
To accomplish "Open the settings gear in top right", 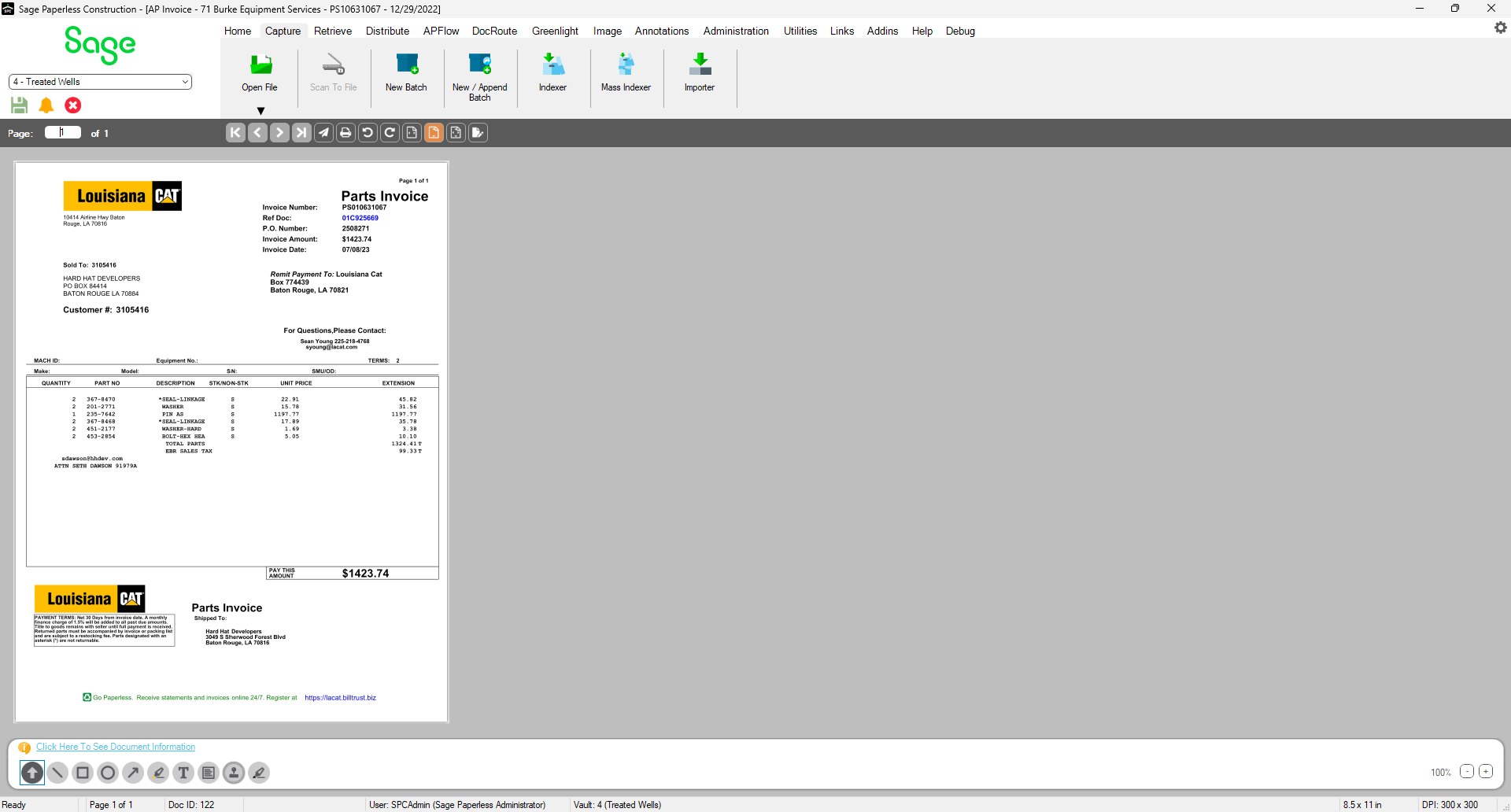I will coord(1500,28).
